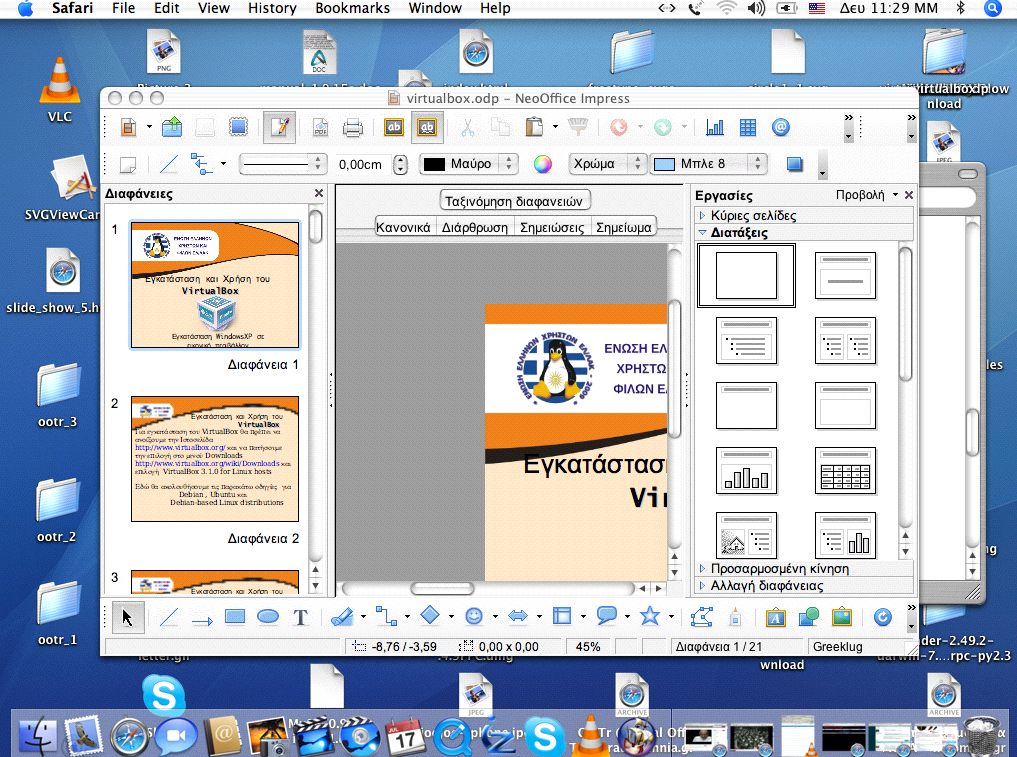Choose the title slide layout

pyautogui.click(x=845, y=276)
